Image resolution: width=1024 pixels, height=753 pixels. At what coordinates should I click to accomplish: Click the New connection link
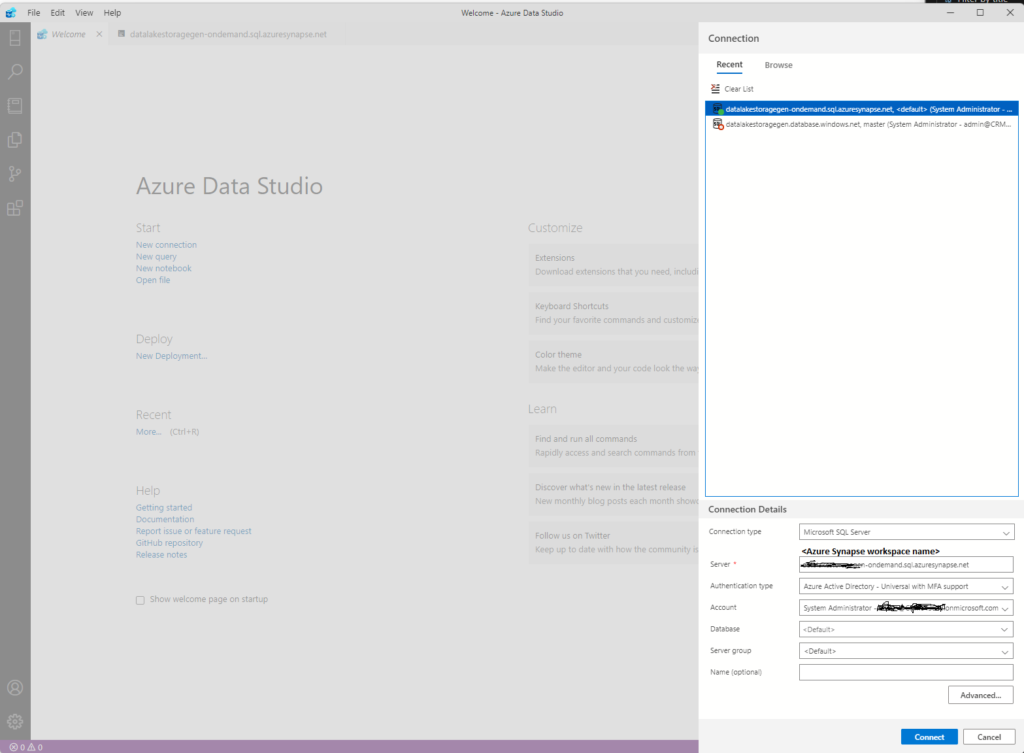click(166, 245)
